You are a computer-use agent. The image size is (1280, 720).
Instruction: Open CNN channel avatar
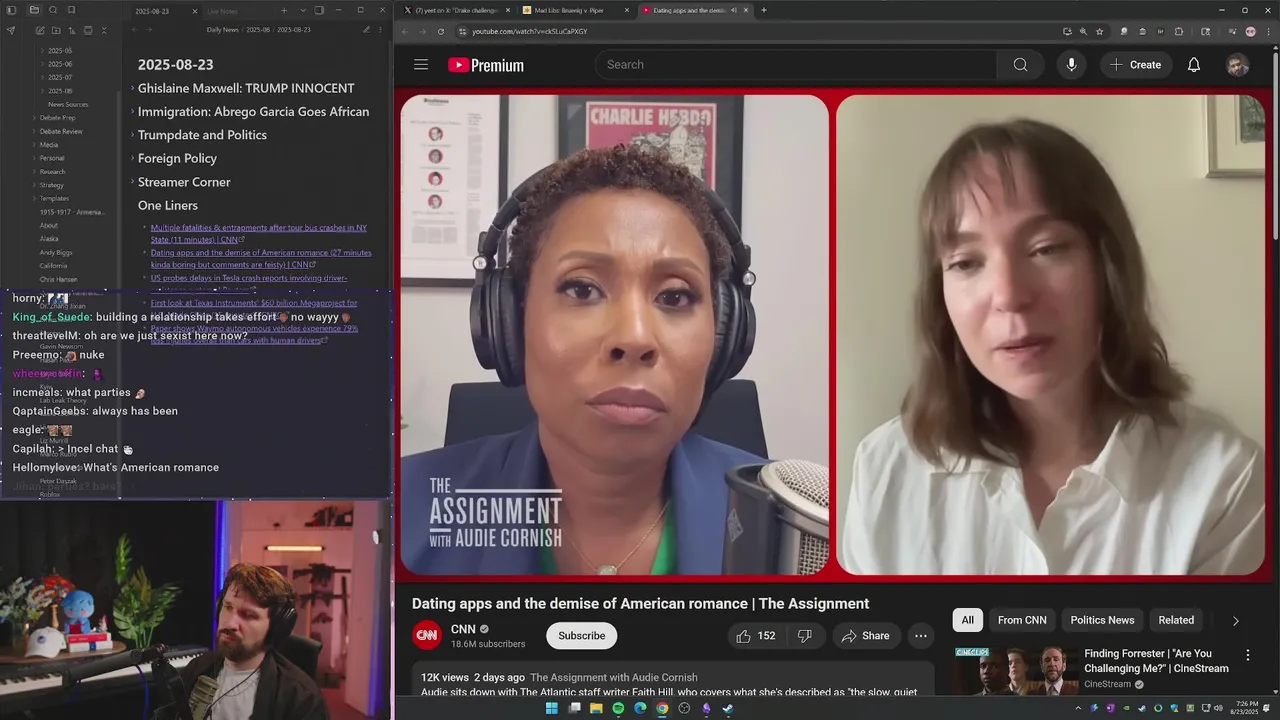coord(427,635)
